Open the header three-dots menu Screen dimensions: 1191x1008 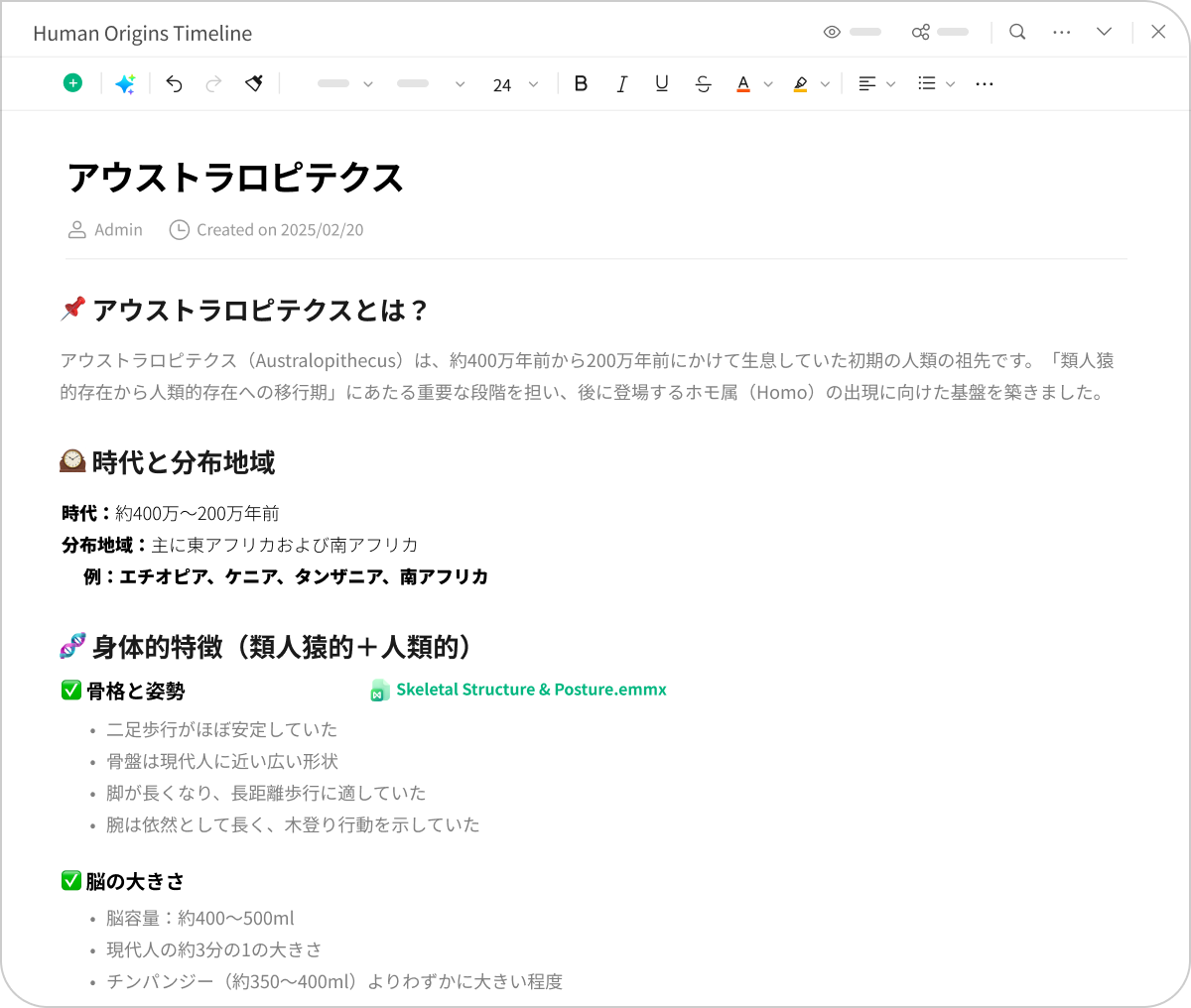tap(1061, 32)
